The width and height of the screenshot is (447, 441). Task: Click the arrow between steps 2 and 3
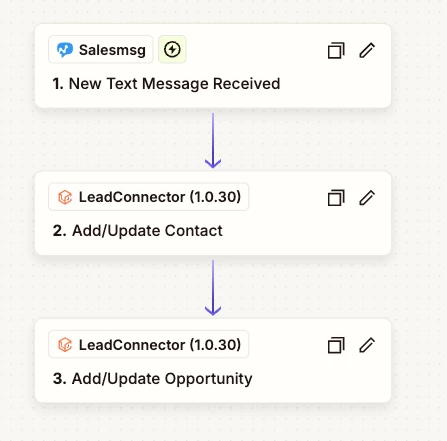tap(213, 288)
